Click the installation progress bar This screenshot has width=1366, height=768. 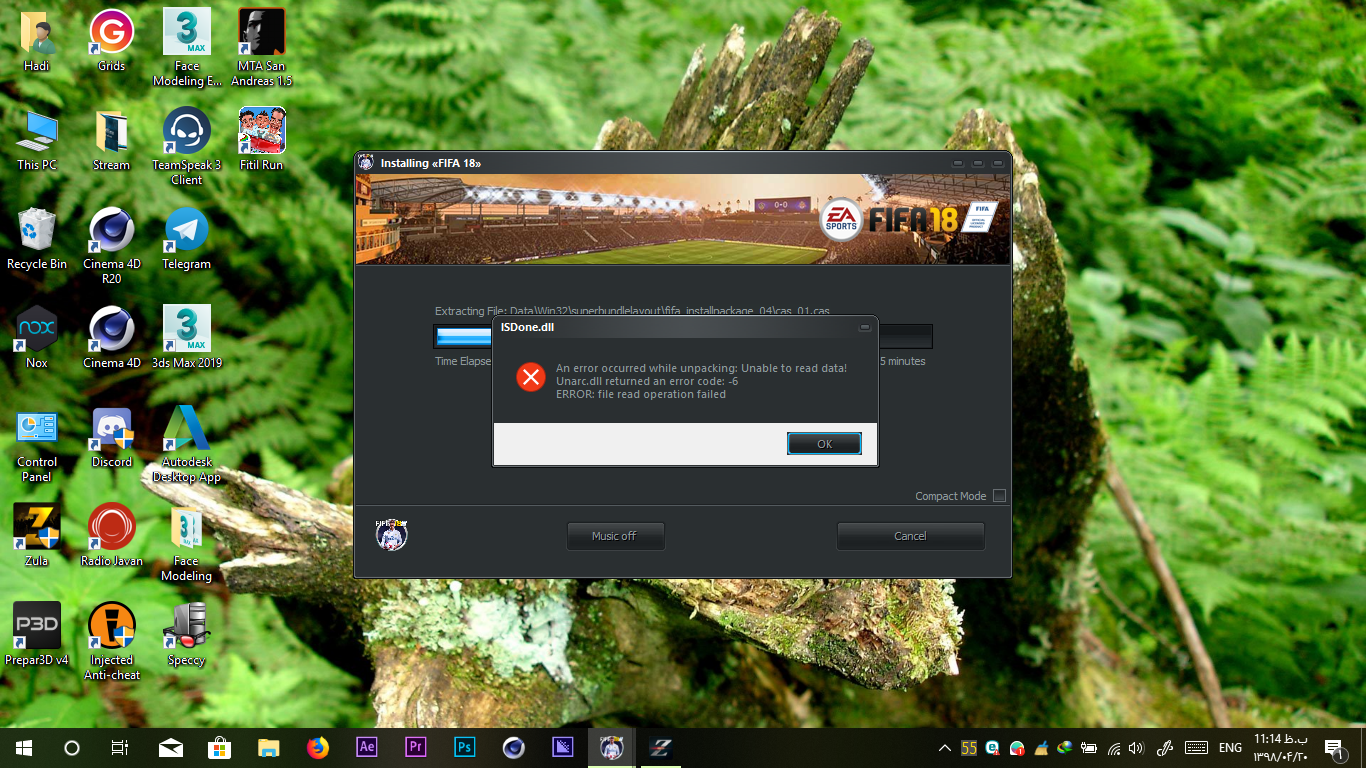(683, 336)
